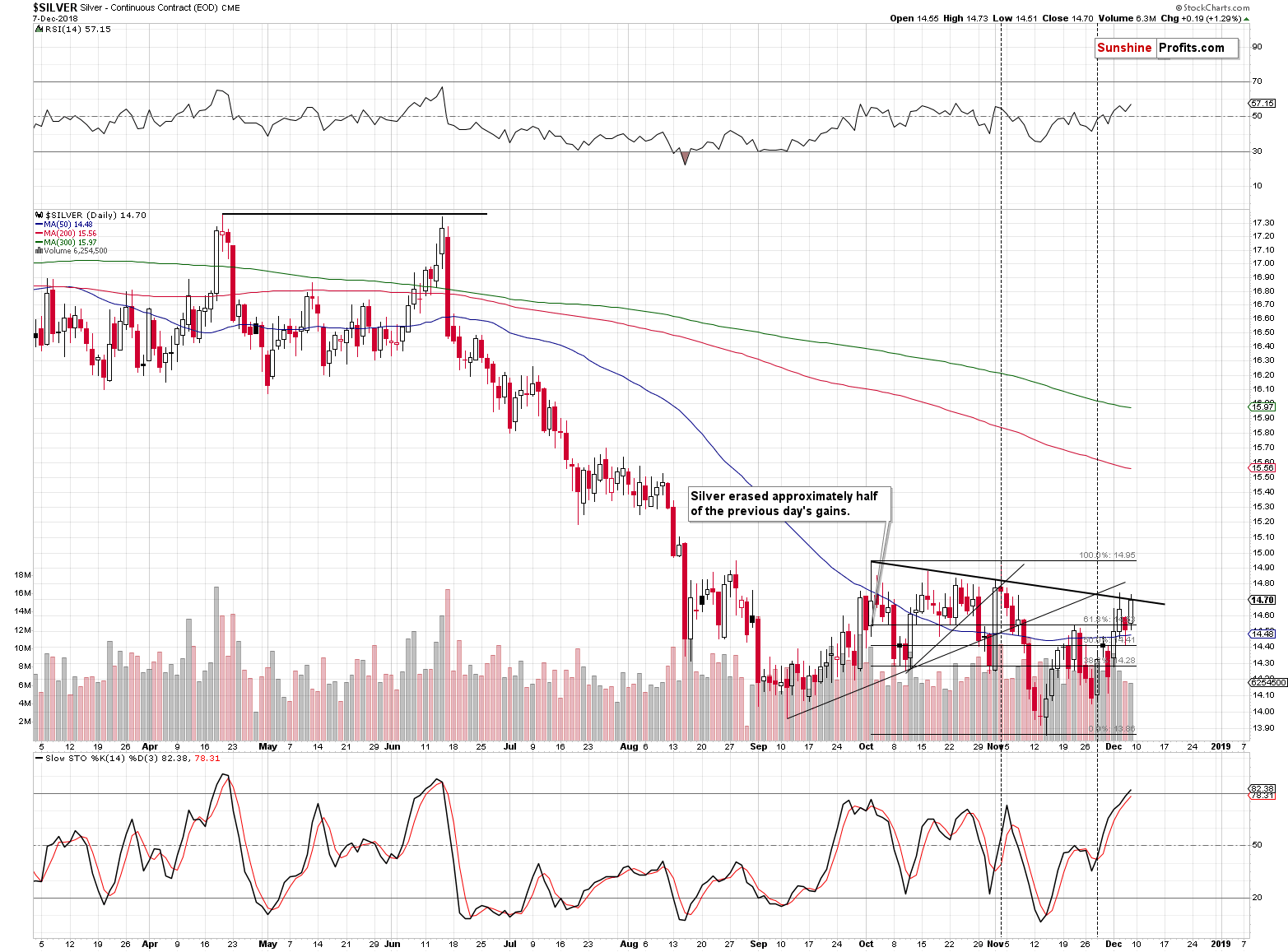Click the RSI(14) indicator icon

pos(37,29)
